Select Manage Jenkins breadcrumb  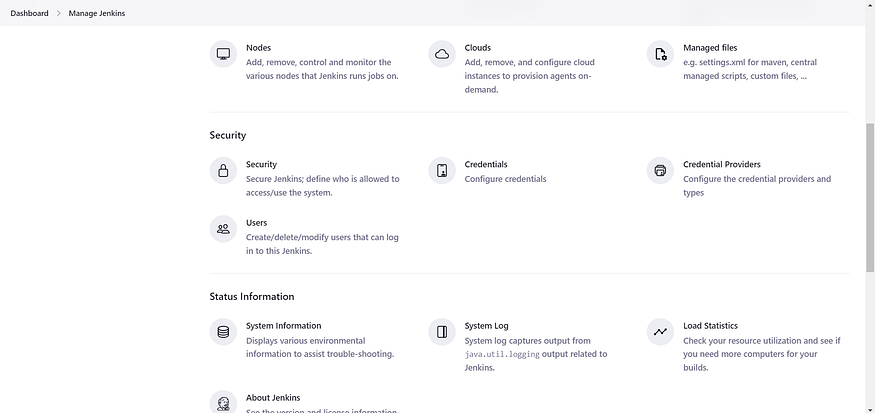point(97,13)
